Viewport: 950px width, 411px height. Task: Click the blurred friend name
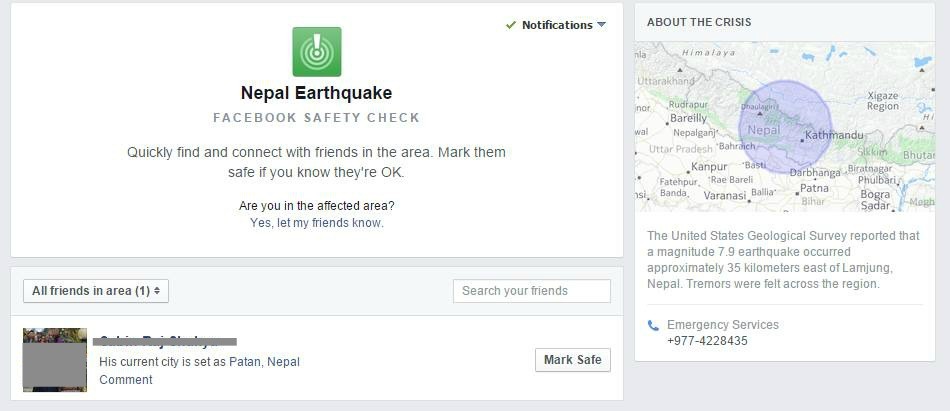167,341
